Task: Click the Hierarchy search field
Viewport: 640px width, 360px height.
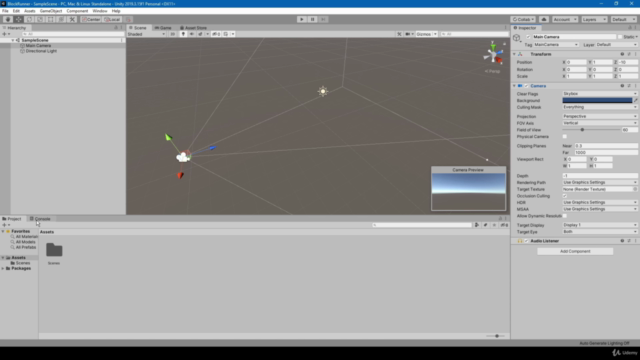Action: [73, 34]
